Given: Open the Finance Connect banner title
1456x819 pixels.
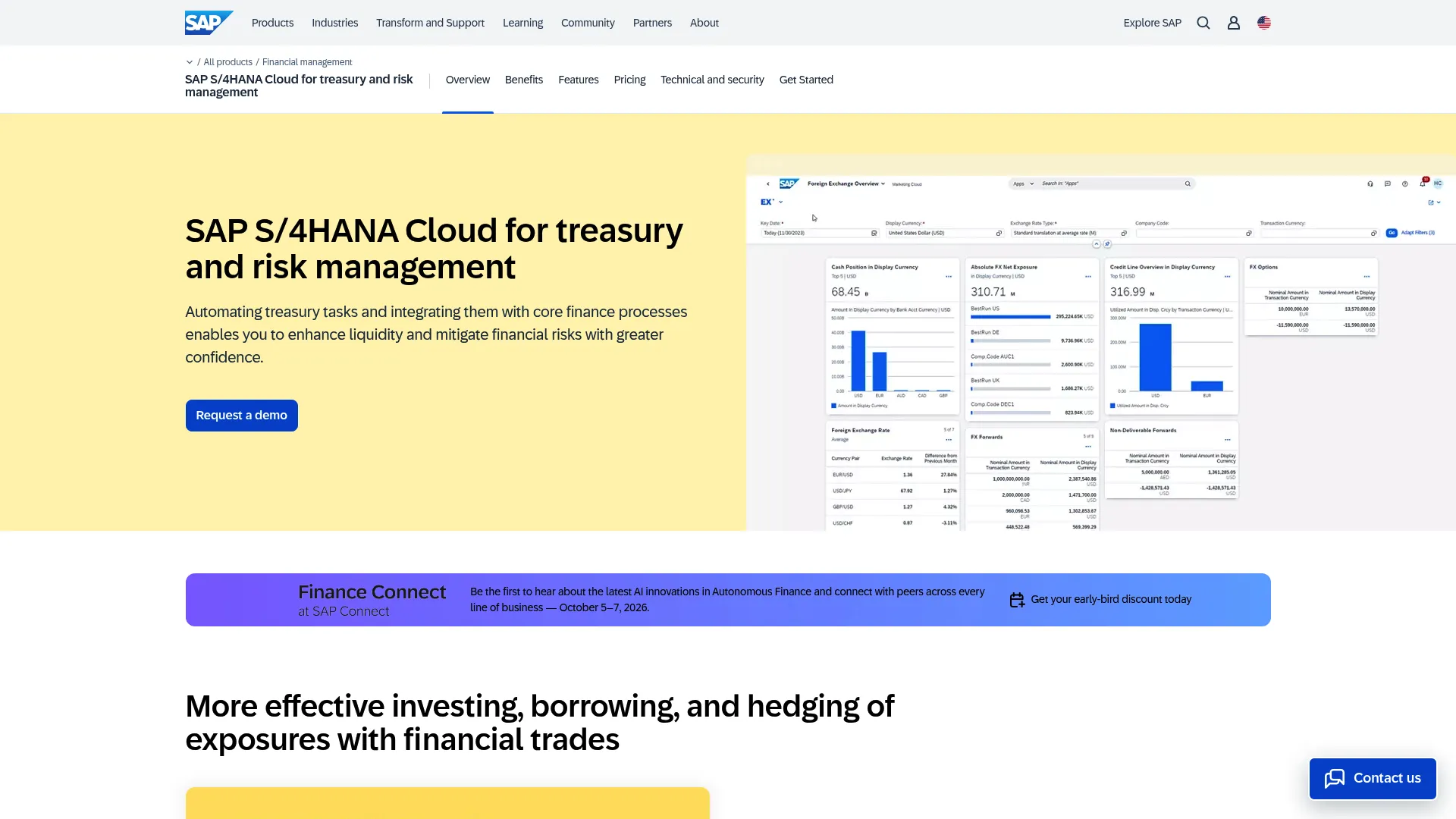Looking at the screenshot, I should click(x=372, y=592).
